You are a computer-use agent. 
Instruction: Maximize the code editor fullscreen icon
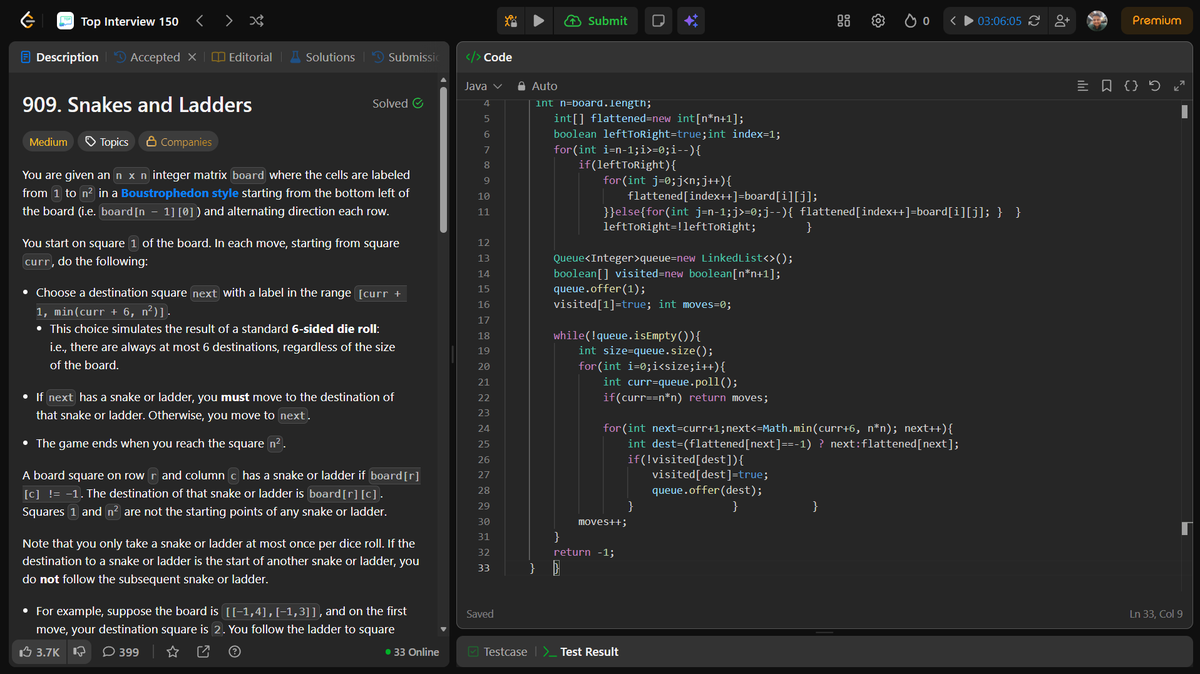[x=1178, y=86]
